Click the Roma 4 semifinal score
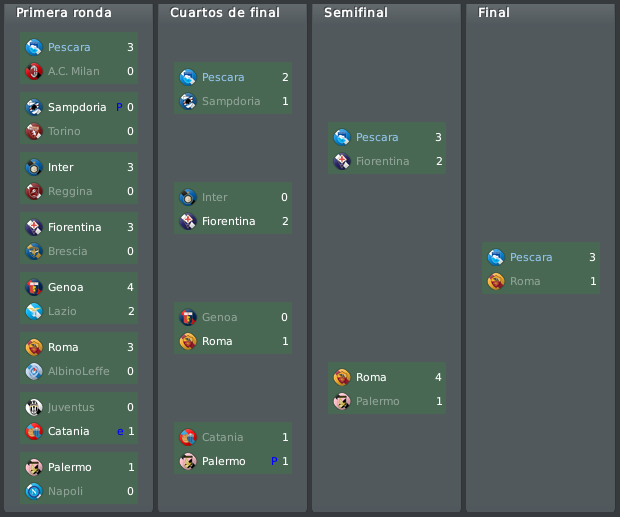620x517 pixels. (x=438, y=377)
